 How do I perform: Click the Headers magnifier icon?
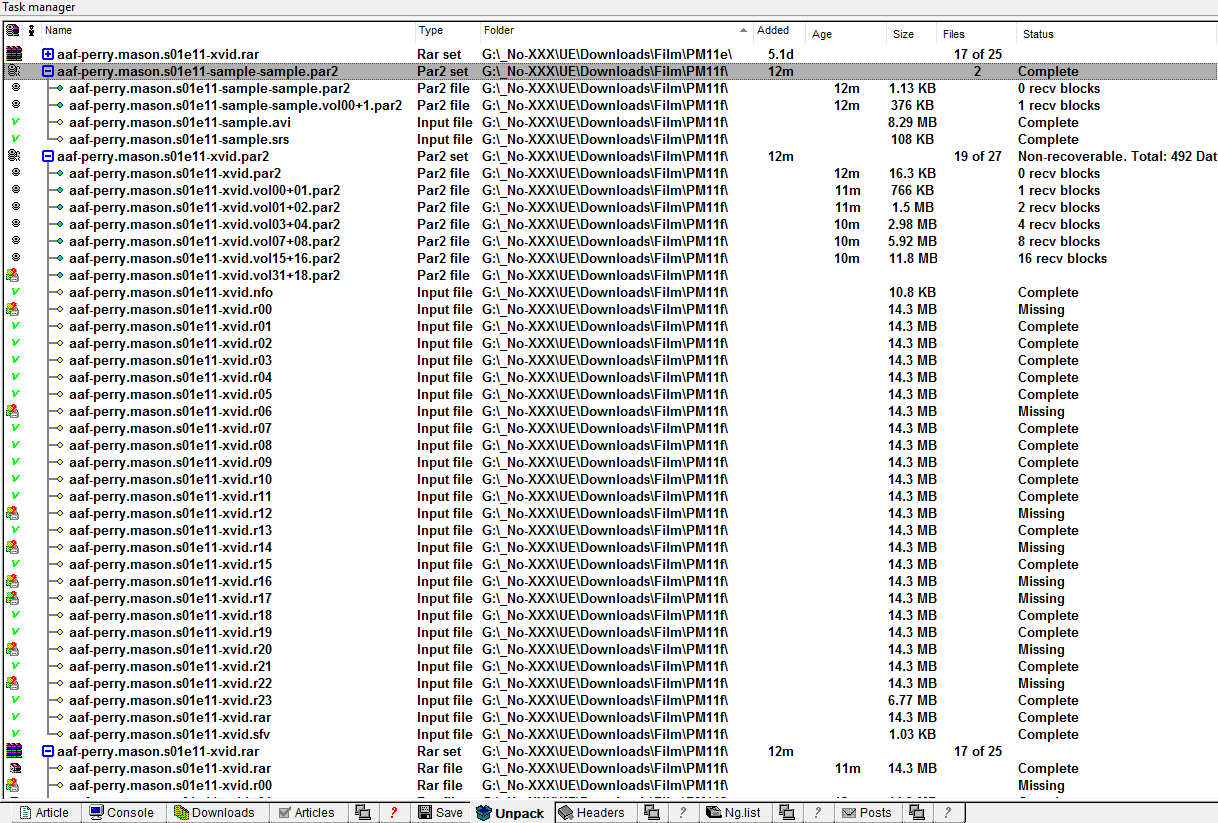tap(565, 812)
